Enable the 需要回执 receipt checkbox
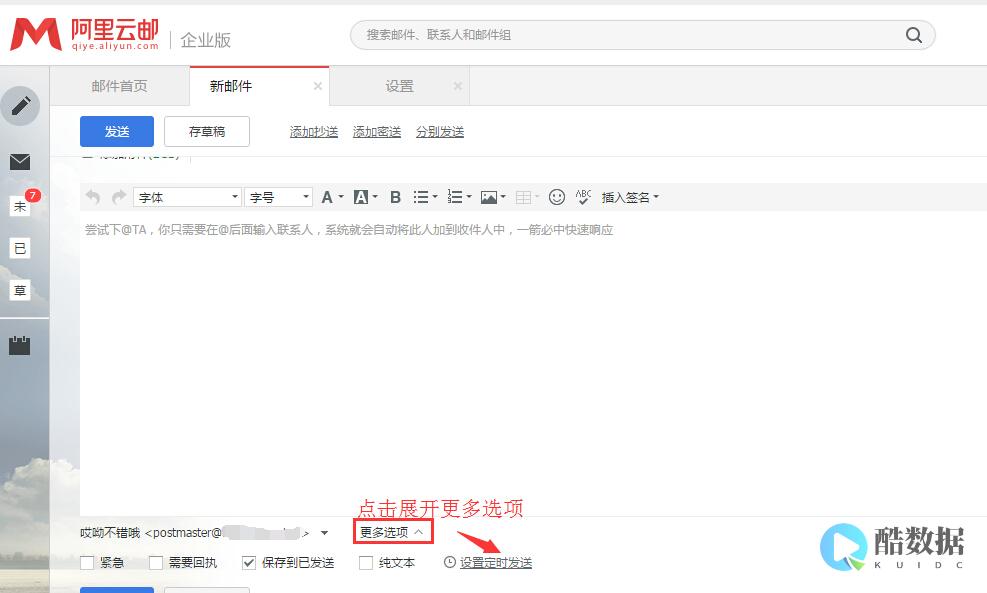The width and height of the screenshot is (987, 593). (155, 562)
